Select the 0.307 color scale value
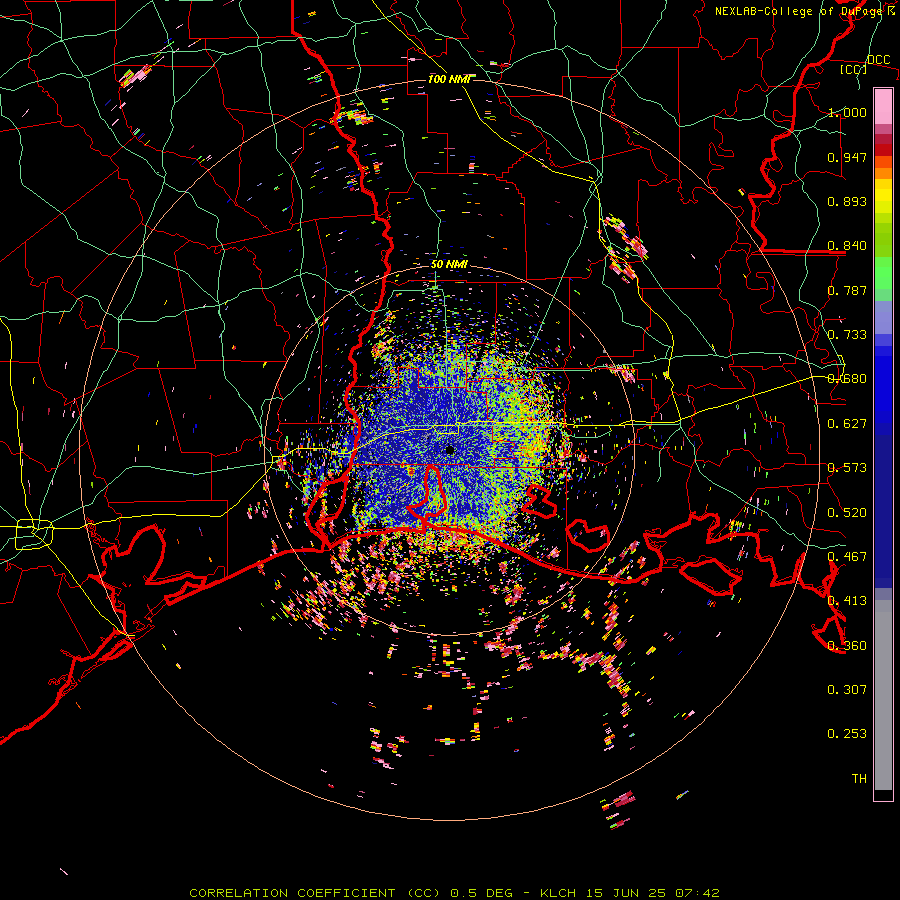The image size is (900, 900). (847, 690)
